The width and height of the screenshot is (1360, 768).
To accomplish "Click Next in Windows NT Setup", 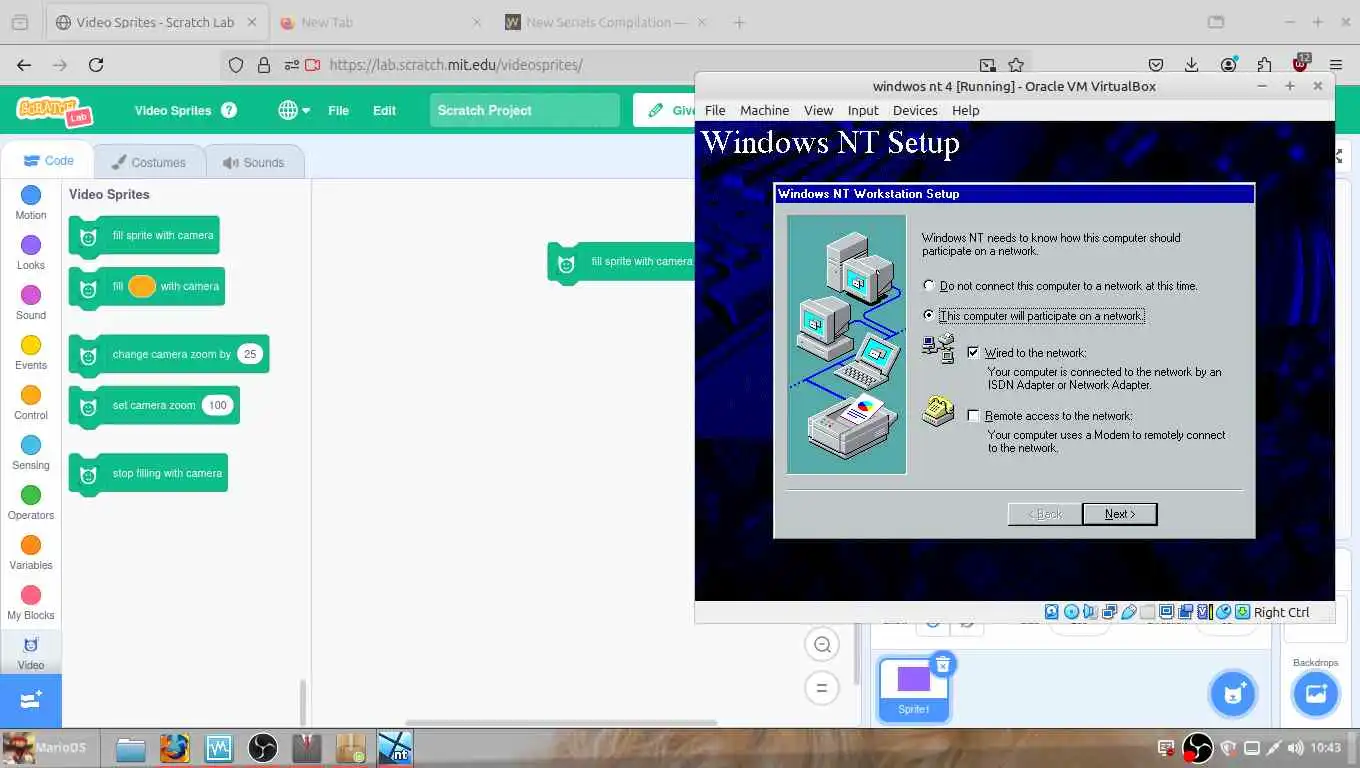I will point(1120,514).
